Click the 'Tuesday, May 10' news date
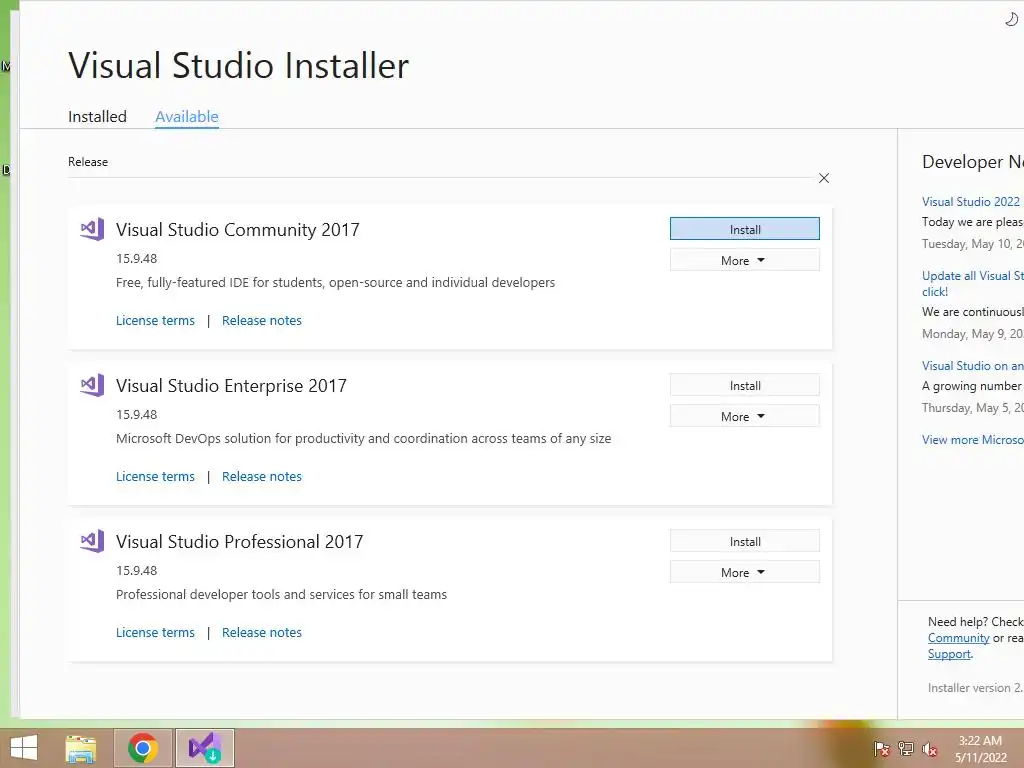 click(972, 244)
